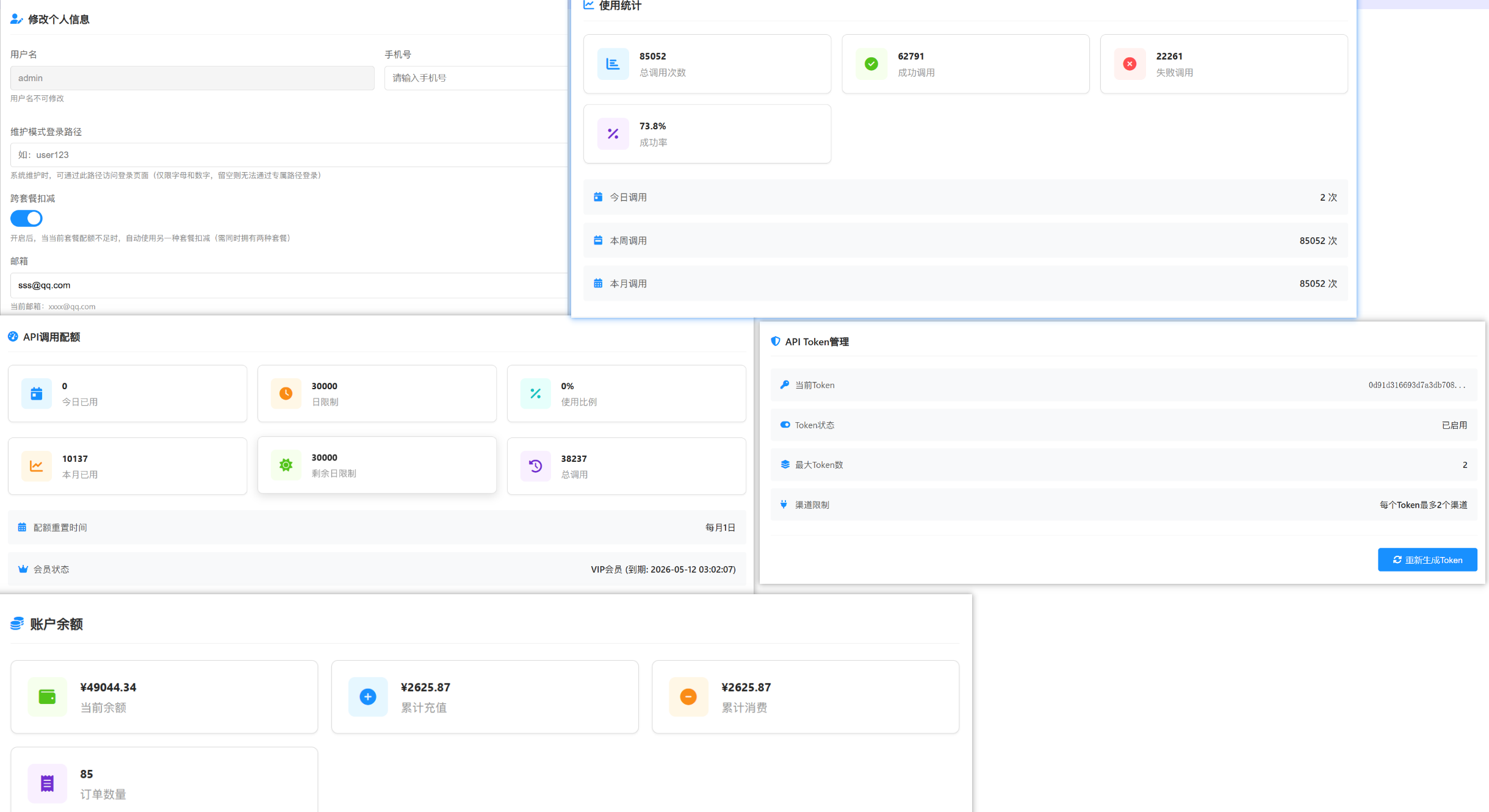Click the 每个Token最多2个渠道 text
Viewport: 1489px width, 812px height.
click(1424, 505)
